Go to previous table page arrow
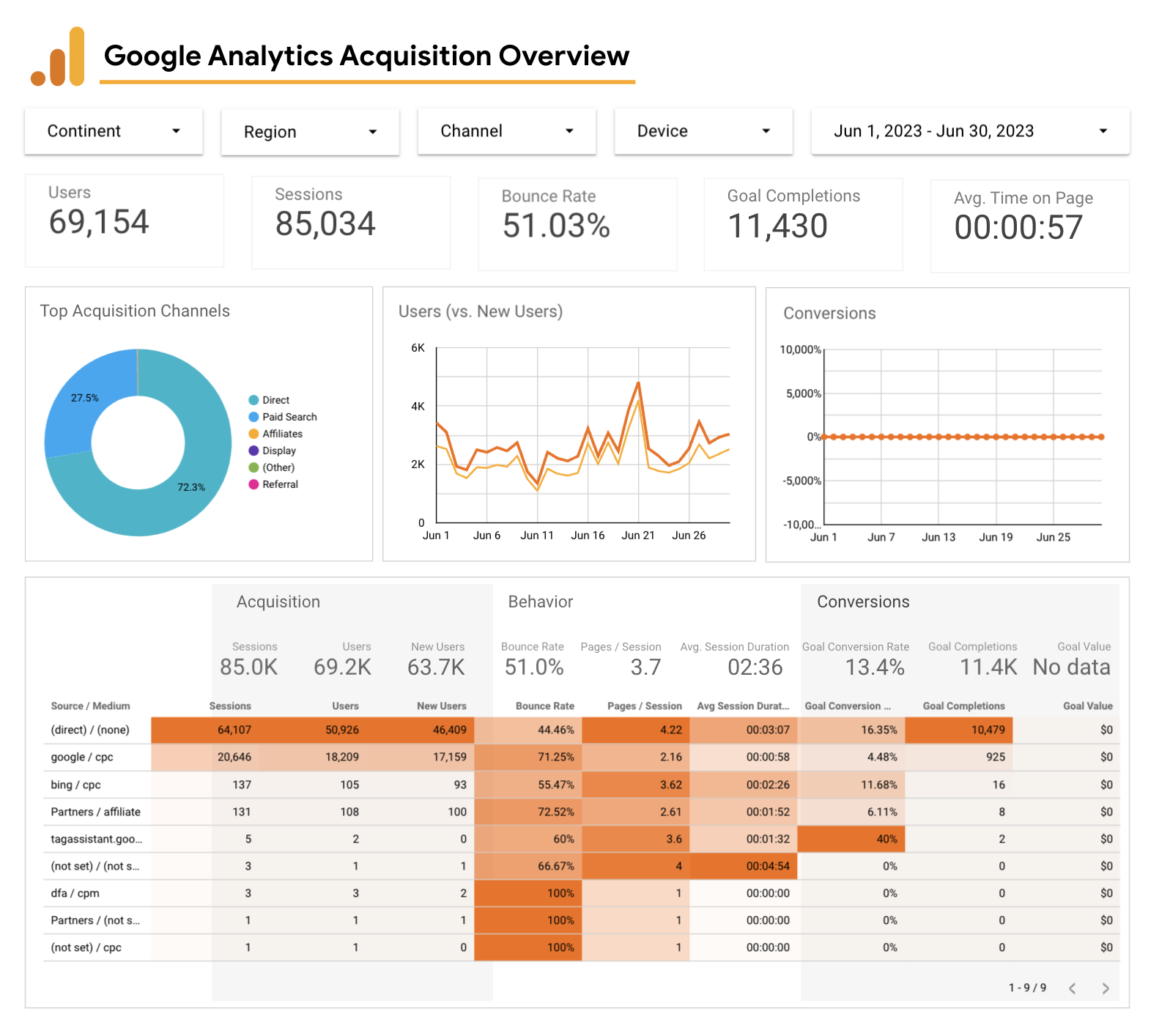The width and height of the screenshot is (1159, 1036). (1073, 988)
